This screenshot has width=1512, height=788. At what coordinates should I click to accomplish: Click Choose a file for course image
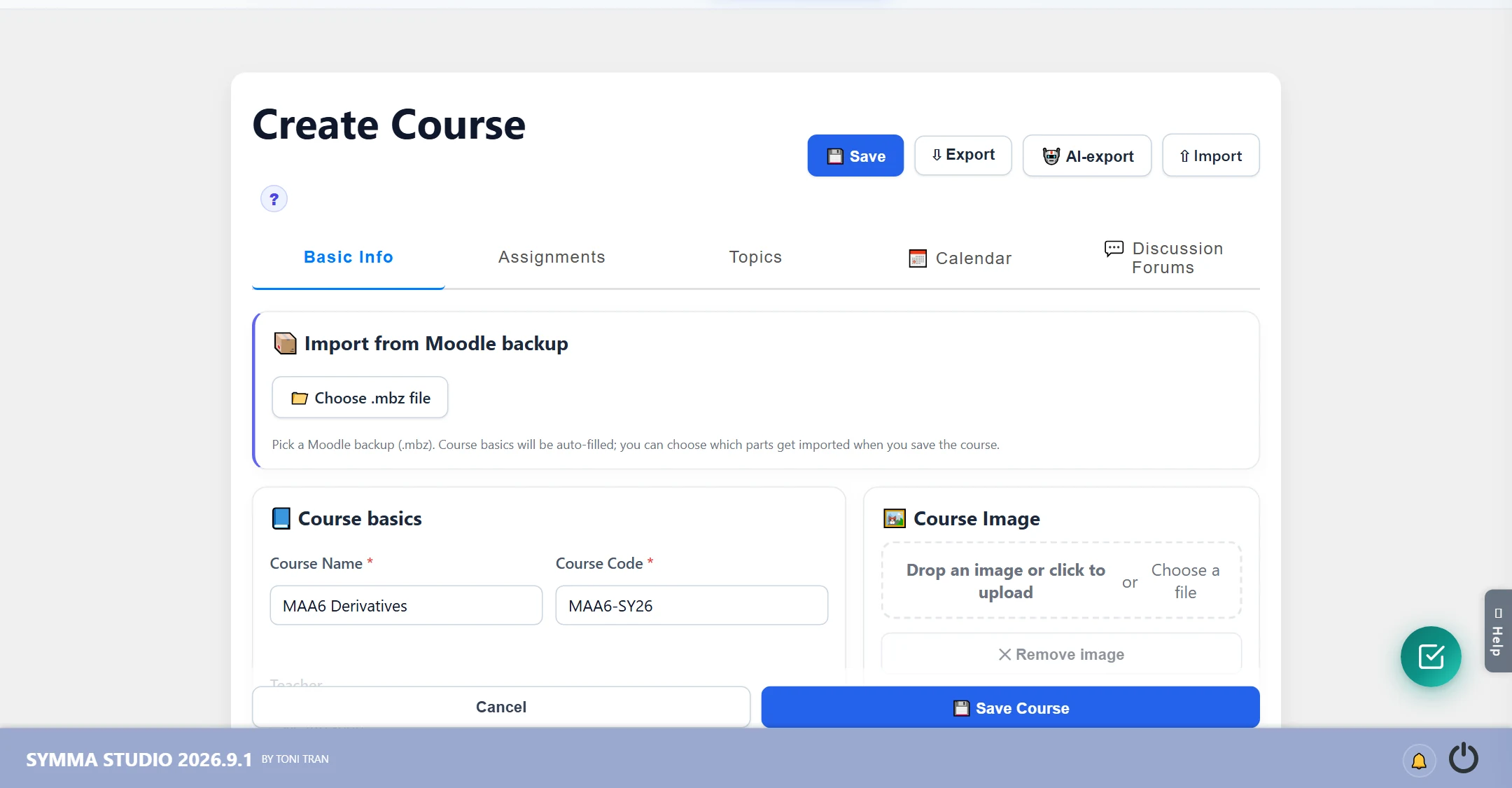1185,581
